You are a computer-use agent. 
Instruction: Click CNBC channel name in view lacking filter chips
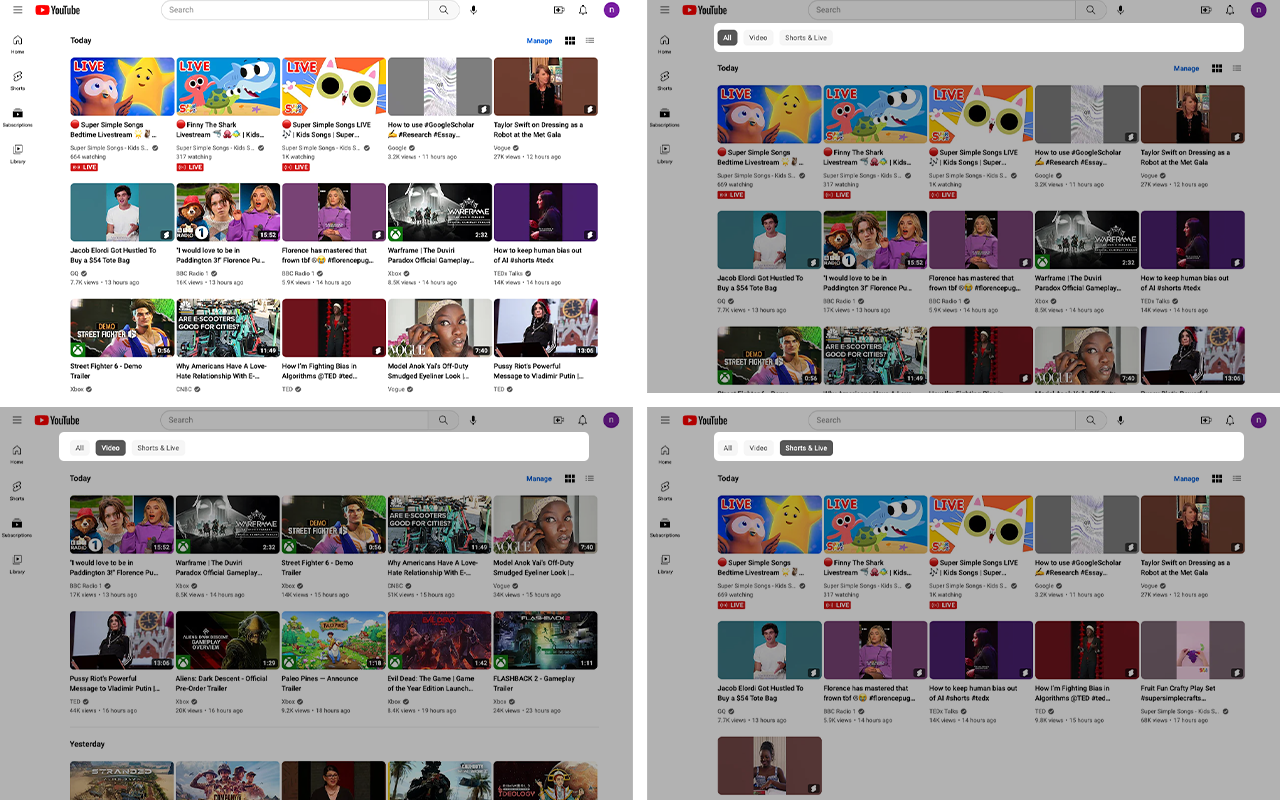coord(184,388)
